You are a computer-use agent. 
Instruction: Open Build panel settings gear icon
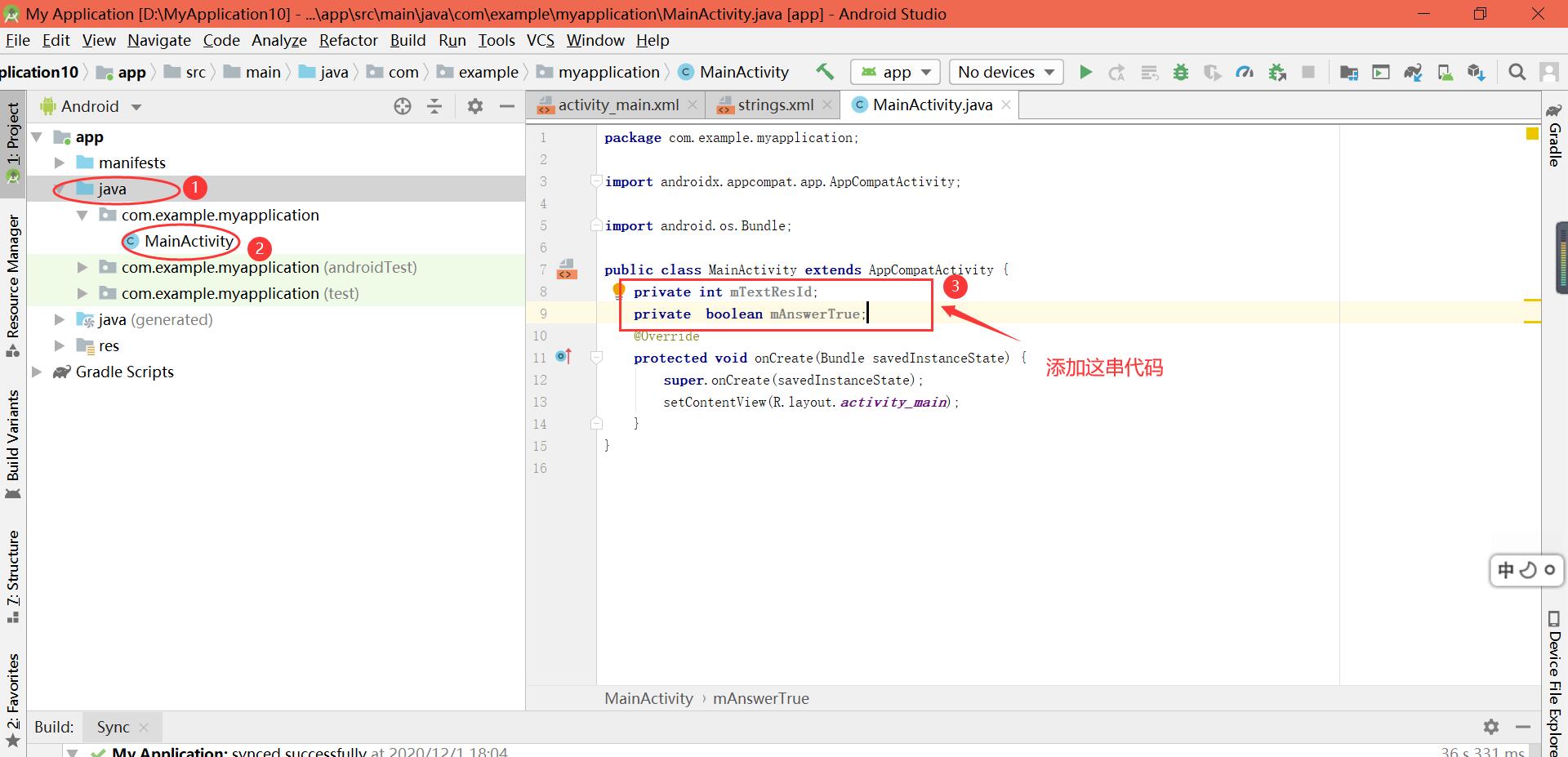[x=1491, y=727]
